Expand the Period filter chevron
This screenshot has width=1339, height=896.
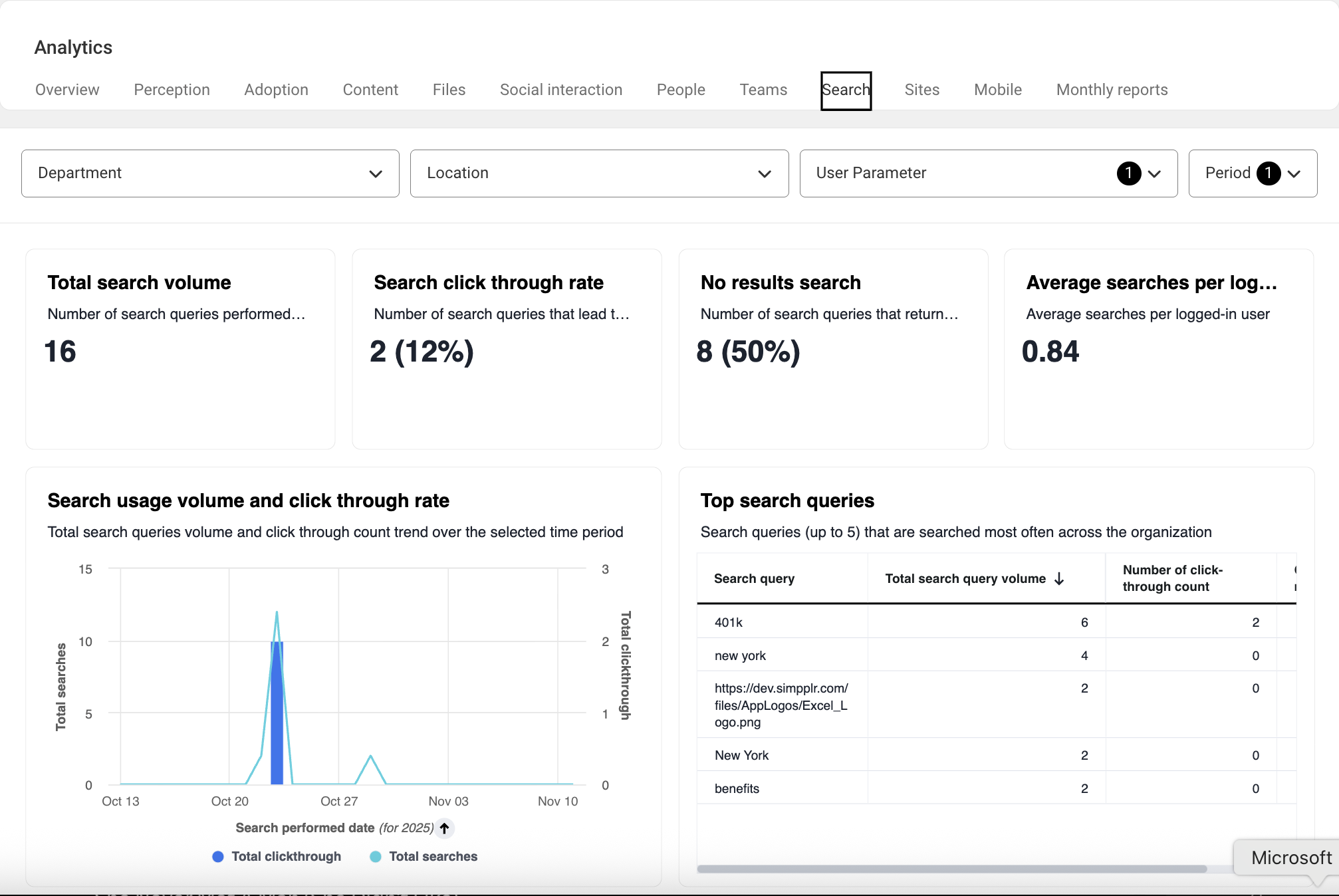(1294, 173)
